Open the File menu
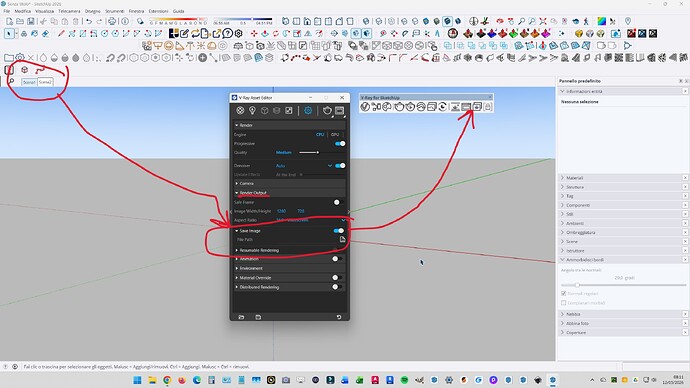Image resolution: width=690 pixels, height=388 pixels. 7,11
